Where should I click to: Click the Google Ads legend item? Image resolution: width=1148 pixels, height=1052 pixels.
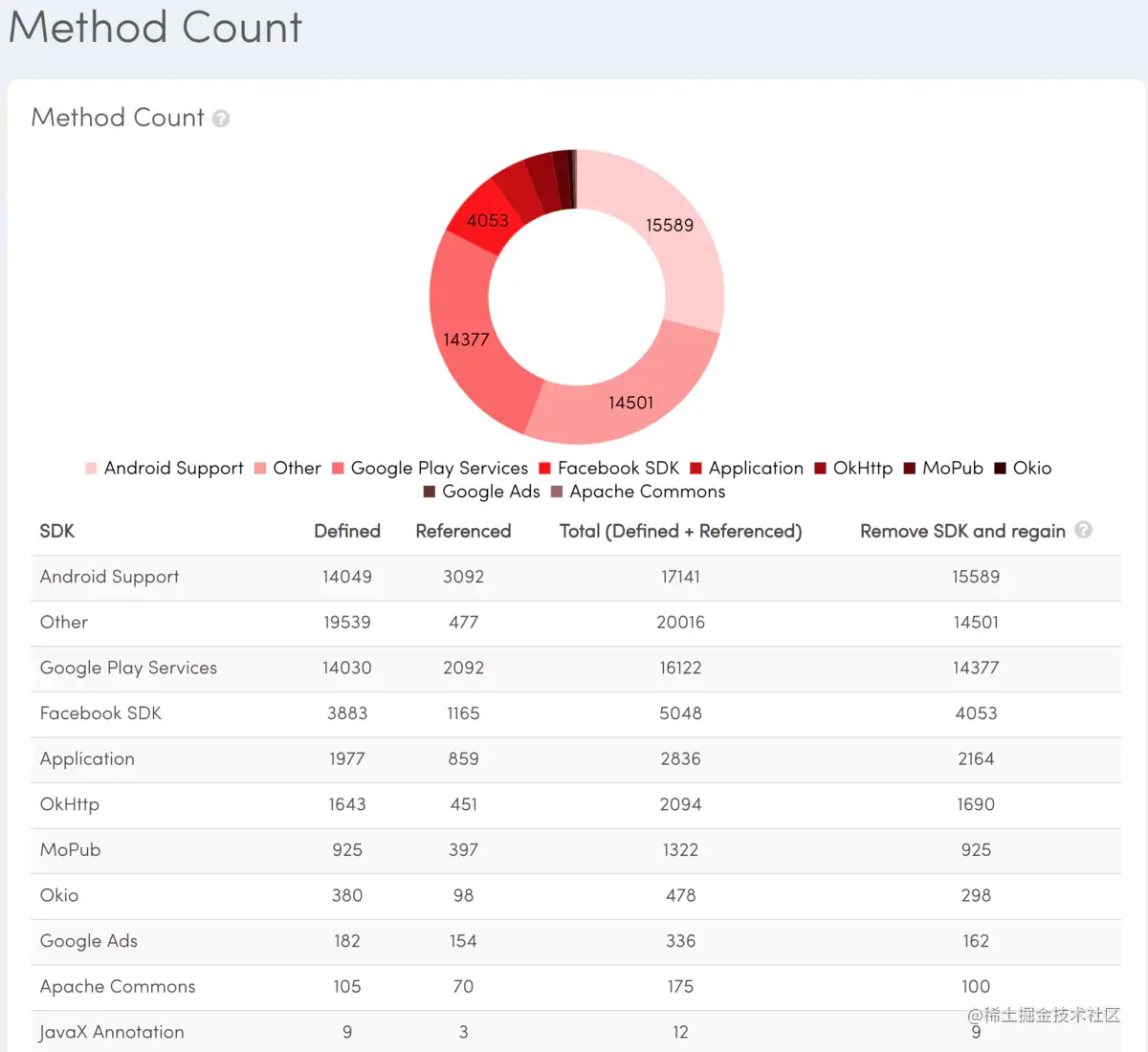pos(482,492)
